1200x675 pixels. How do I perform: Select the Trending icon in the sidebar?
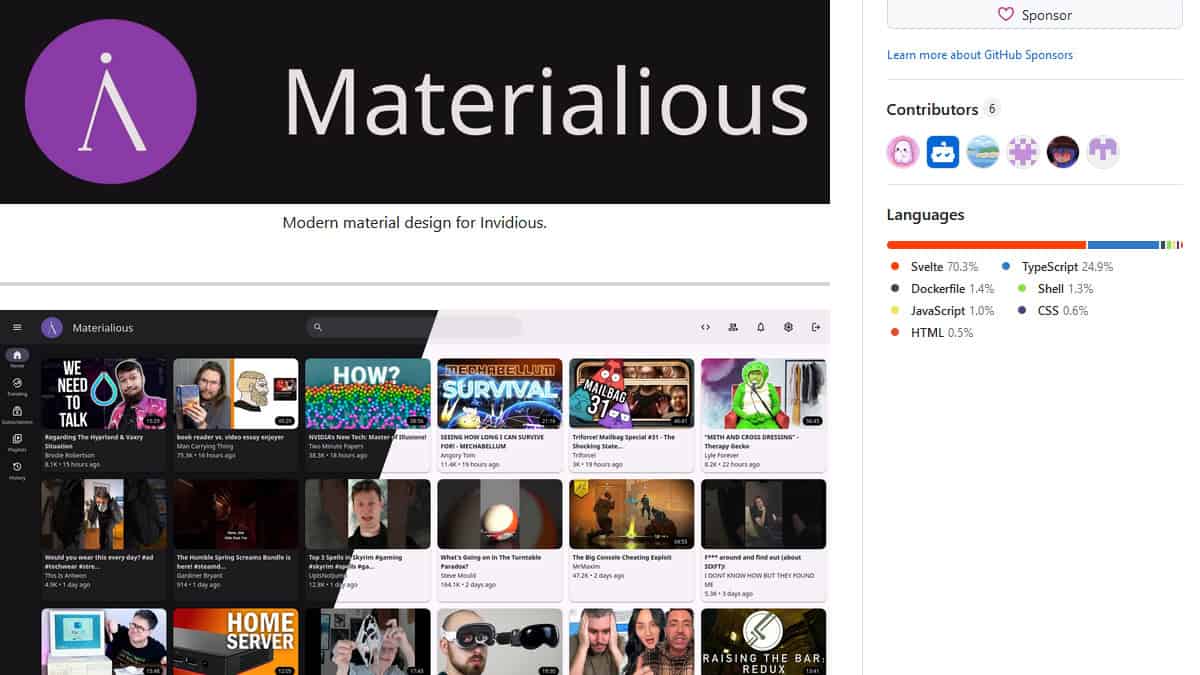point(16,384)
